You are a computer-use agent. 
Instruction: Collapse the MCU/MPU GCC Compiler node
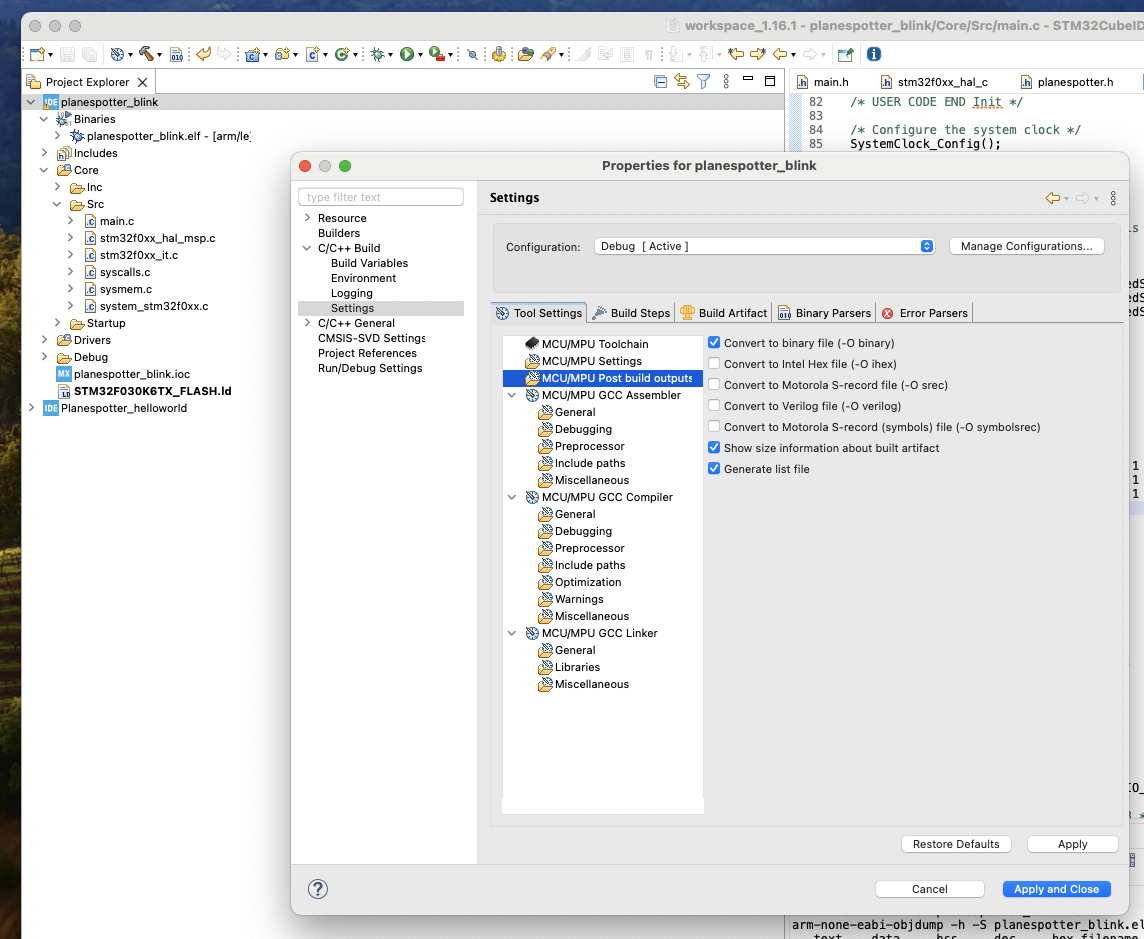(512, 497)
